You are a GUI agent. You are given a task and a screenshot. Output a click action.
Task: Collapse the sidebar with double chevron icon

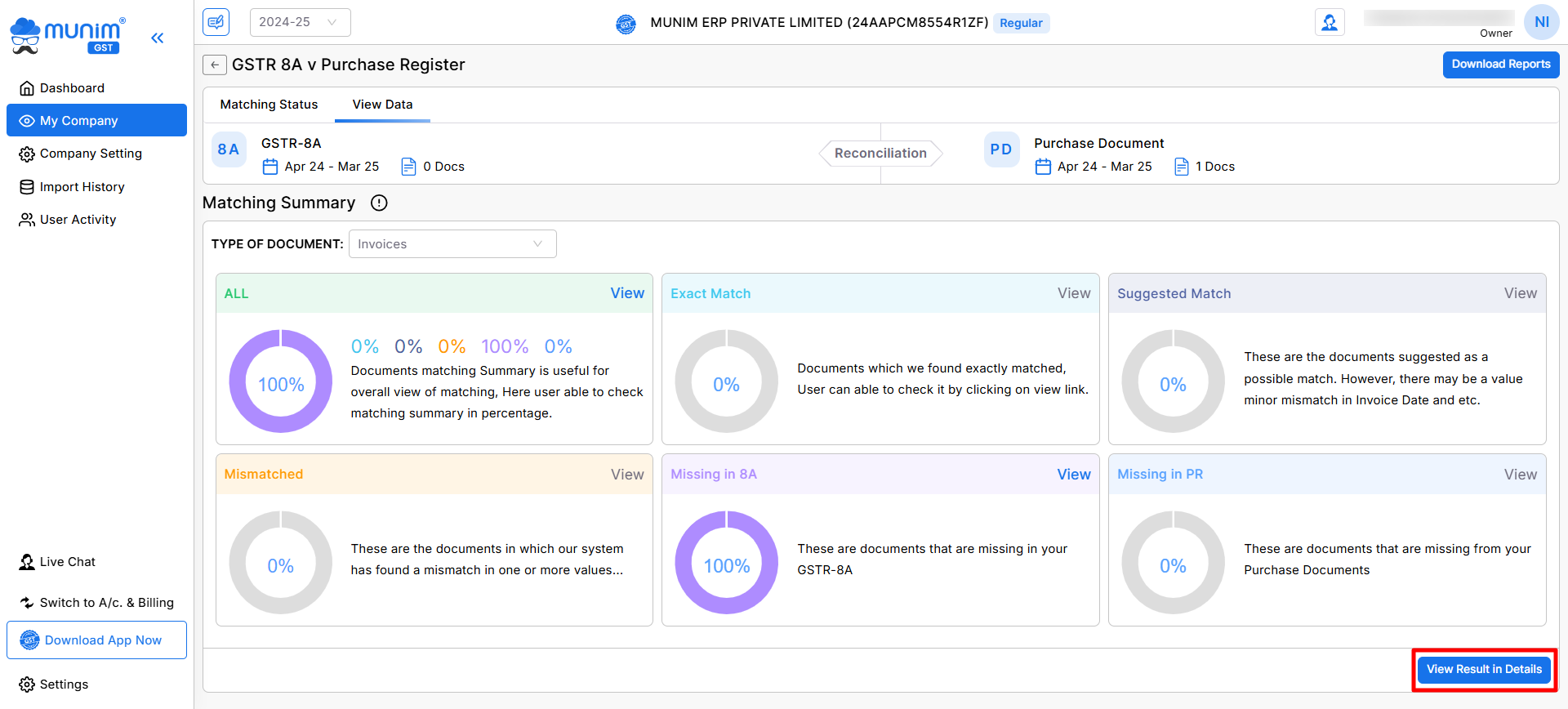tap(158, 38)
